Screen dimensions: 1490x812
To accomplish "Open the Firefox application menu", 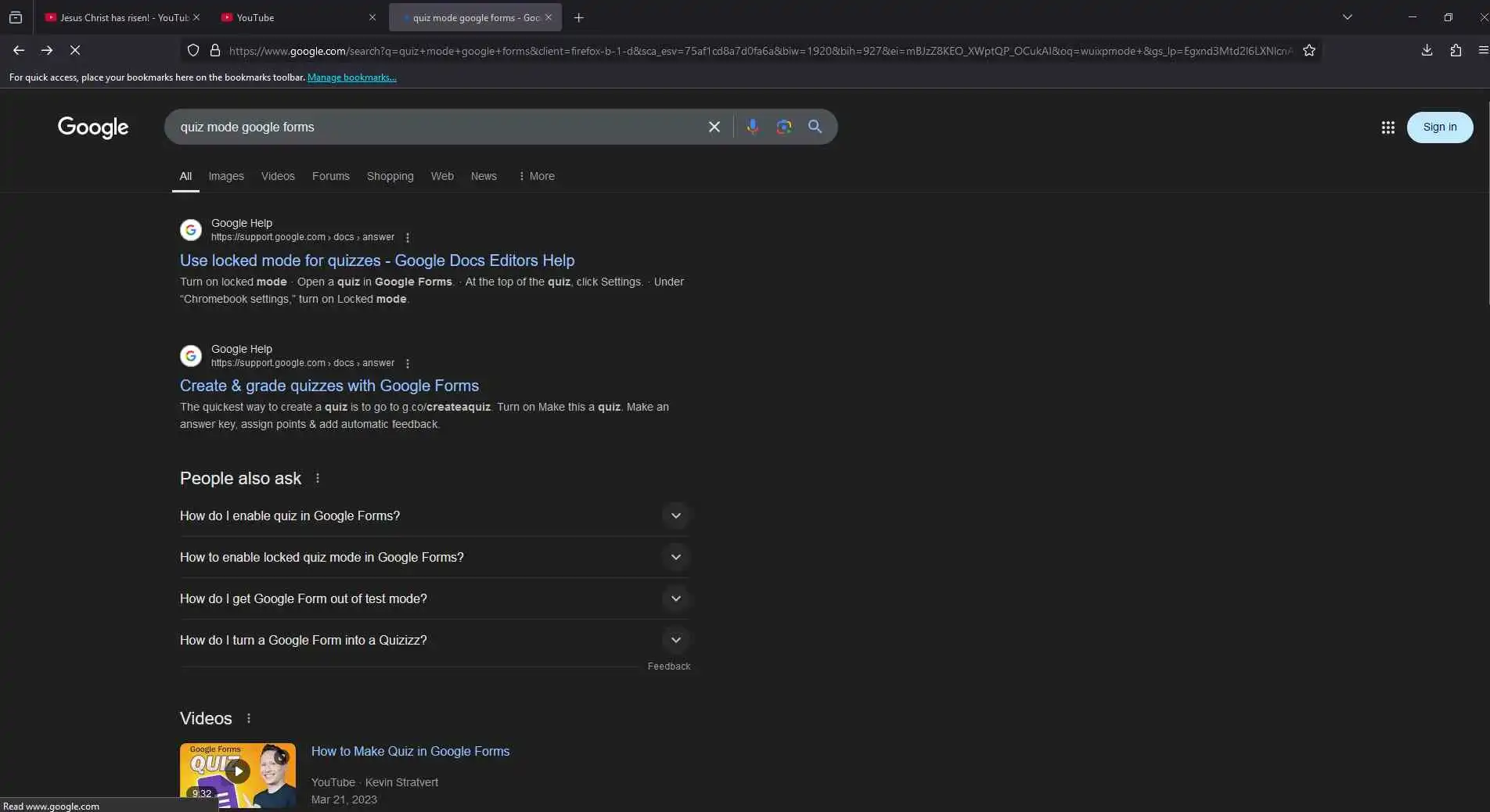I will [x=1483, y=50].
